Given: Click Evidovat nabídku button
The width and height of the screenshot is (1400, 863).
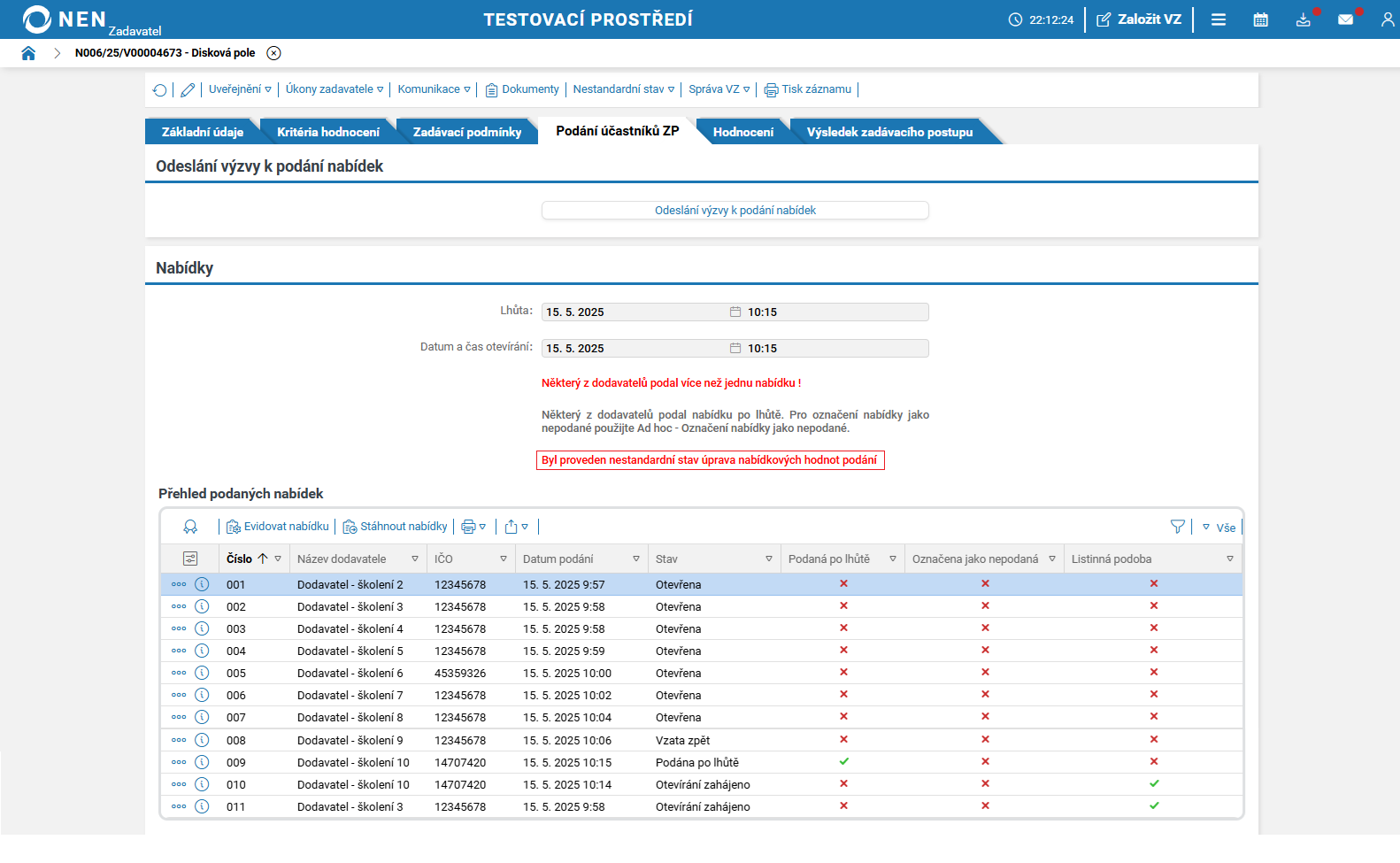Looking at the screenshot, I should coord(278,527).
